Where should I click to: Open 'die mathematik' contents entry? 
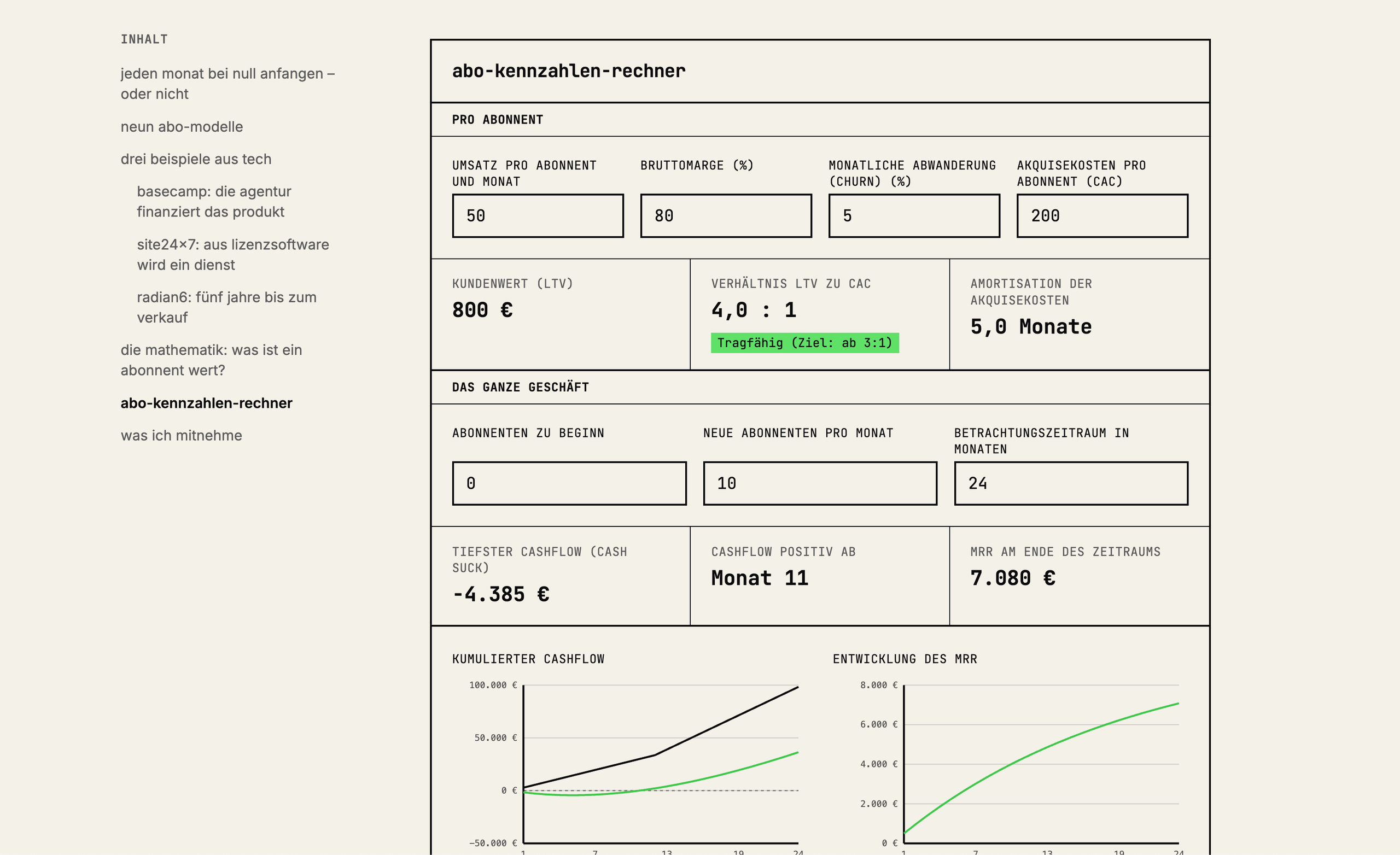(x=211, y=360)
